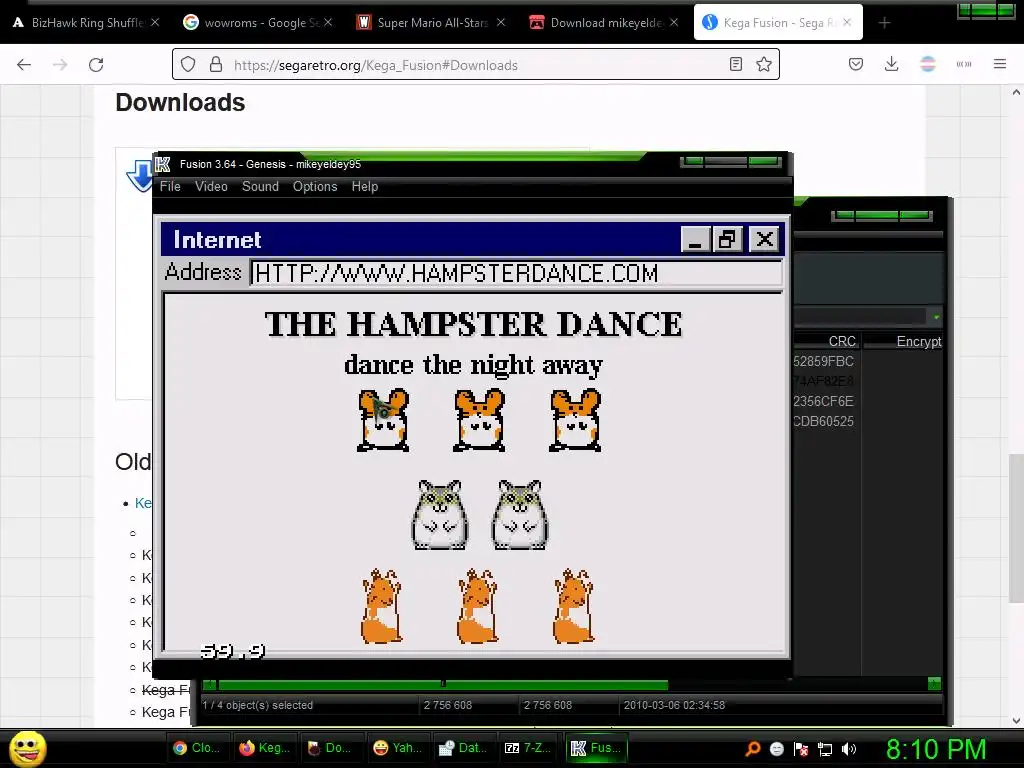Click the browser page vertical scrollbar
The image size is (1024, 768).
point(1016,528)
